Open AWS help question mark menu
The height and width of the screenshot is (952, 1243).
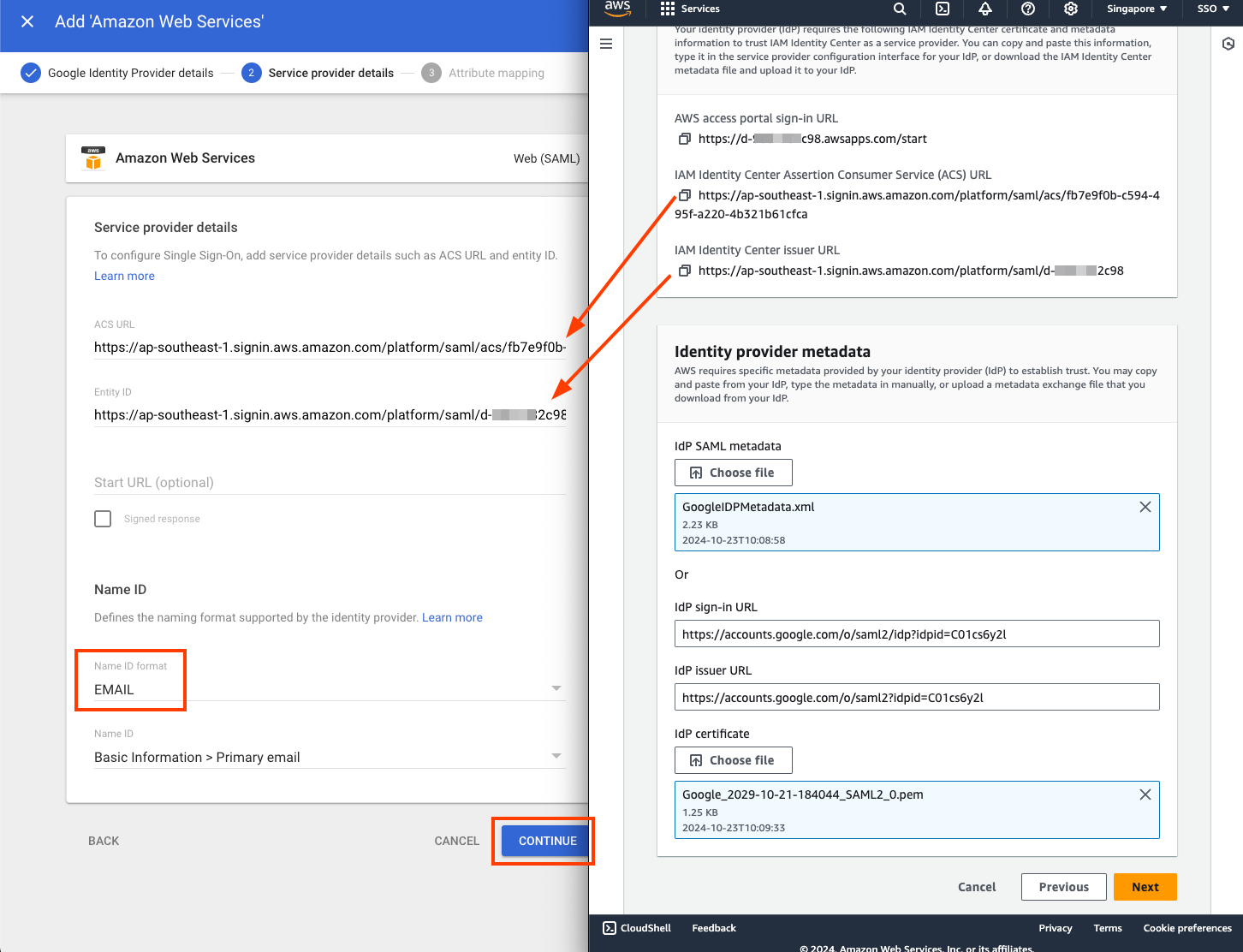click(1028, 9)
